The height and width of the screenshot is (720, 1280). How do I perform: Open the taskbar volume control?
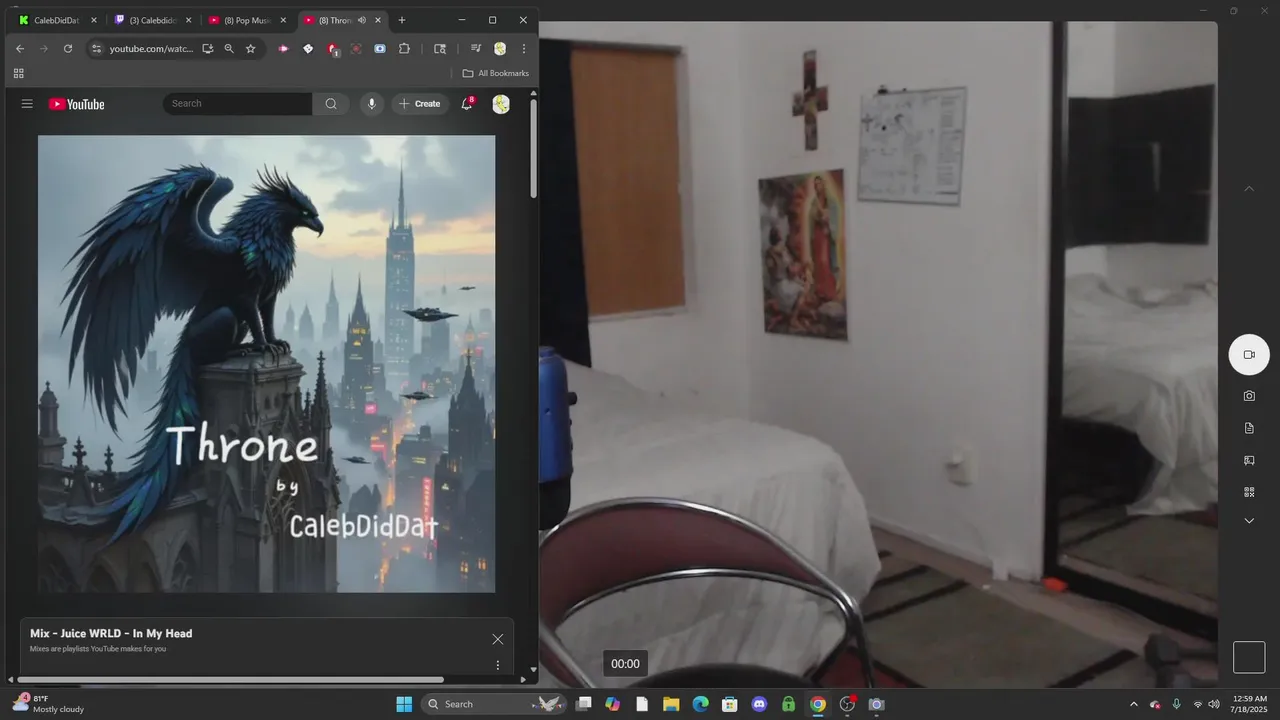pos(1213,704)
